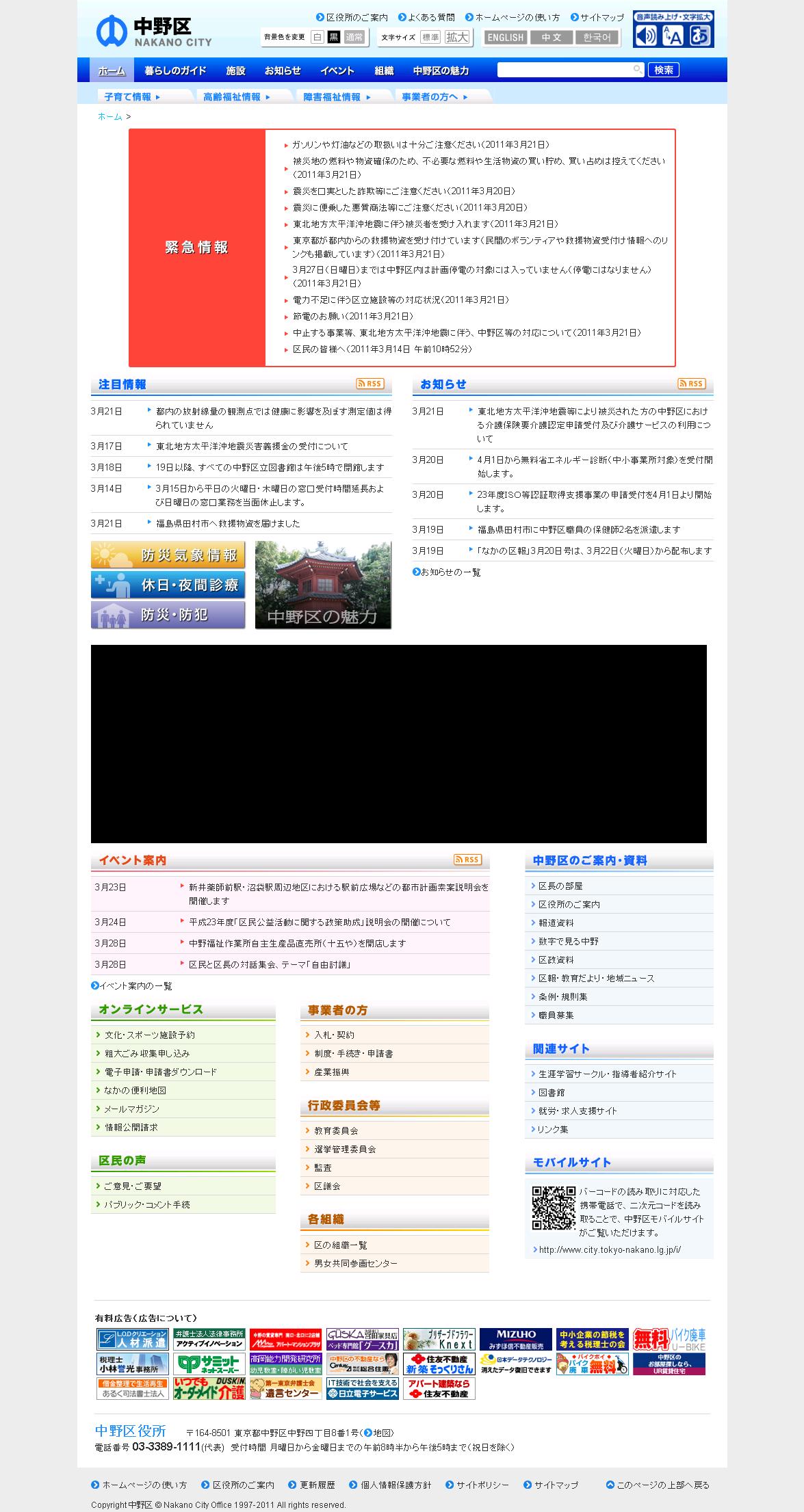The width and height of the screenshot is (804, 1512).
Task: Click the site search input field
Action: [x=566, y=70]
